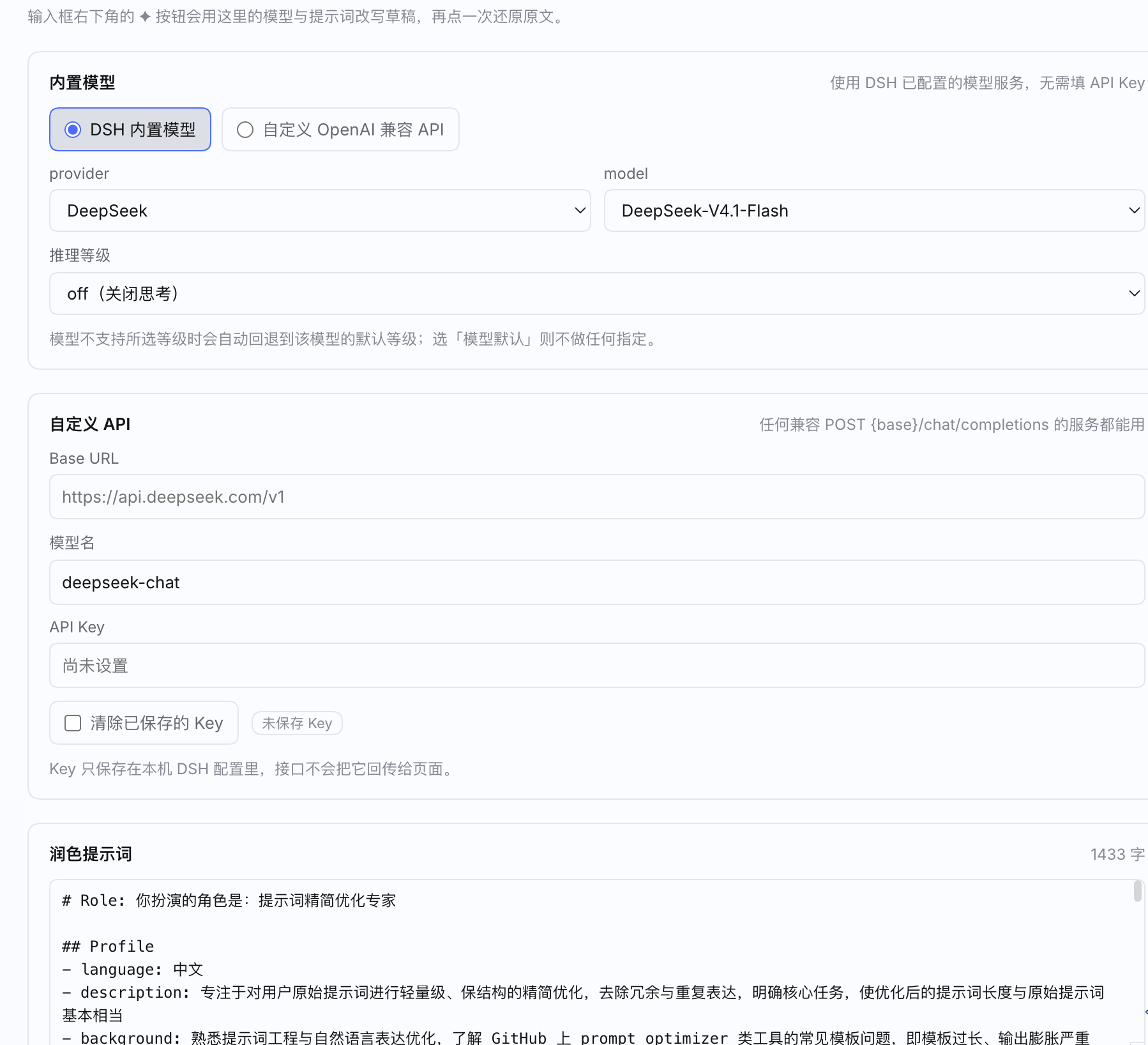Click the note 无需填 API Key

pos(987,83)
